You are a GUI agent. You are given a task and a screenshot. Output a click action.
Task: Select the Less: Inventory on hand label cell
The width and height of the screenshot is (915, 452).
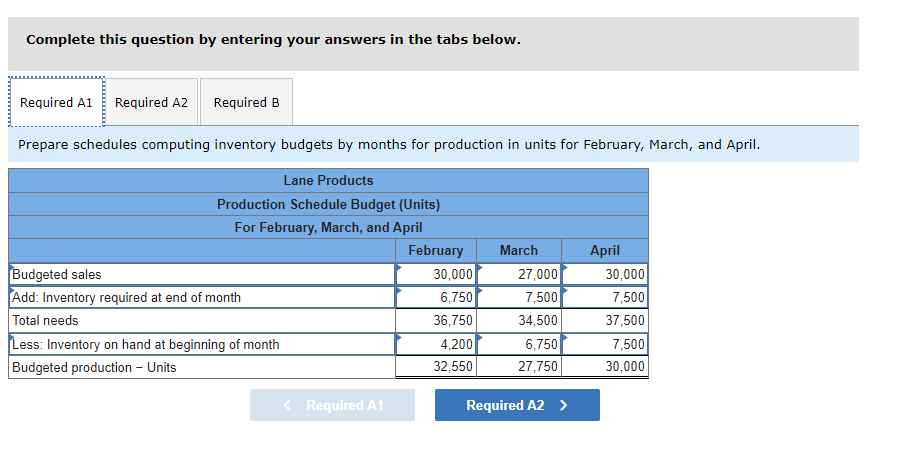pos(200,344)
